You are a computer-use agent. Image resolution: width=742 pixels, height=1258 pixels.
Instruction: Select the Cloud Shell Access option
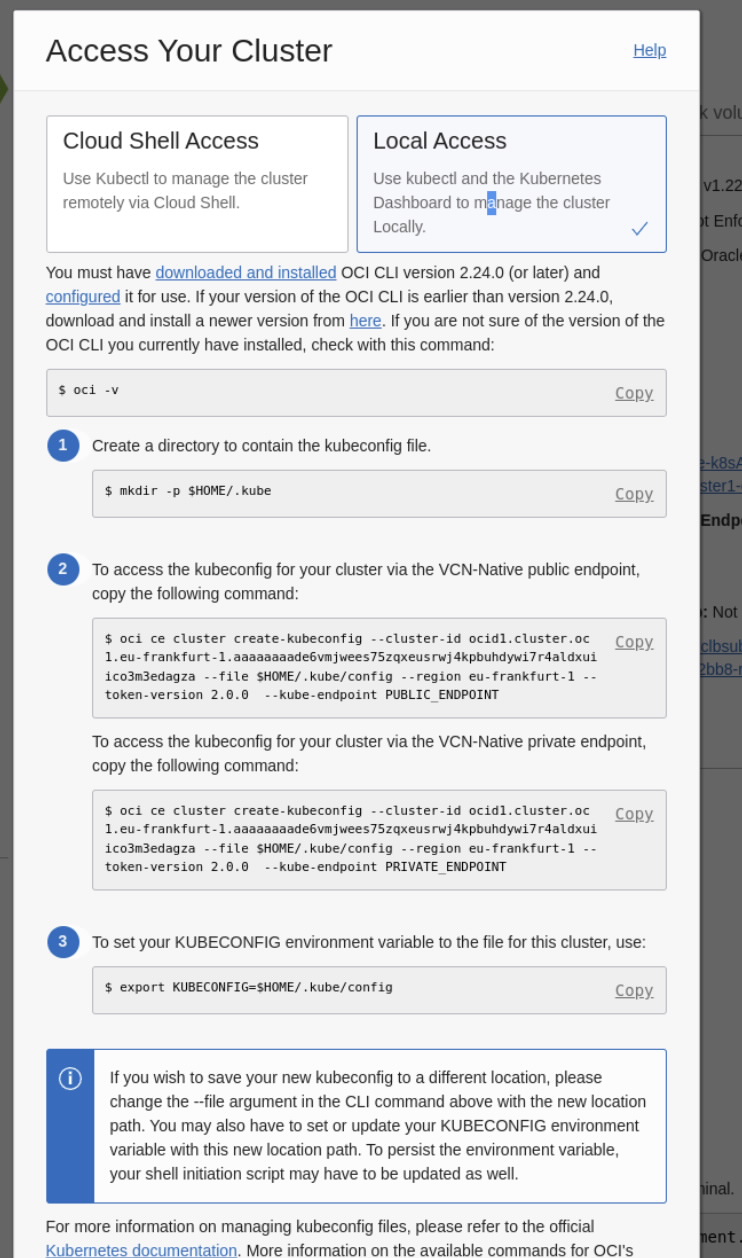coord(197,184)
